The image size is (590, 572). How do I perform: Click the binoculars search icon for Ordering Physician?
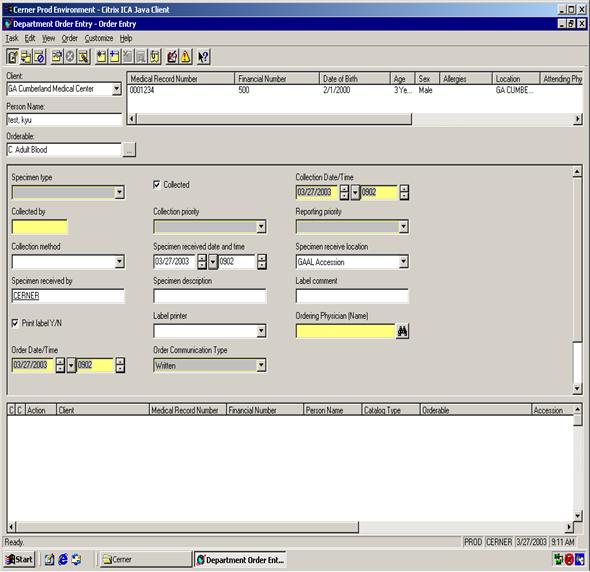click(x=402, y=331)
